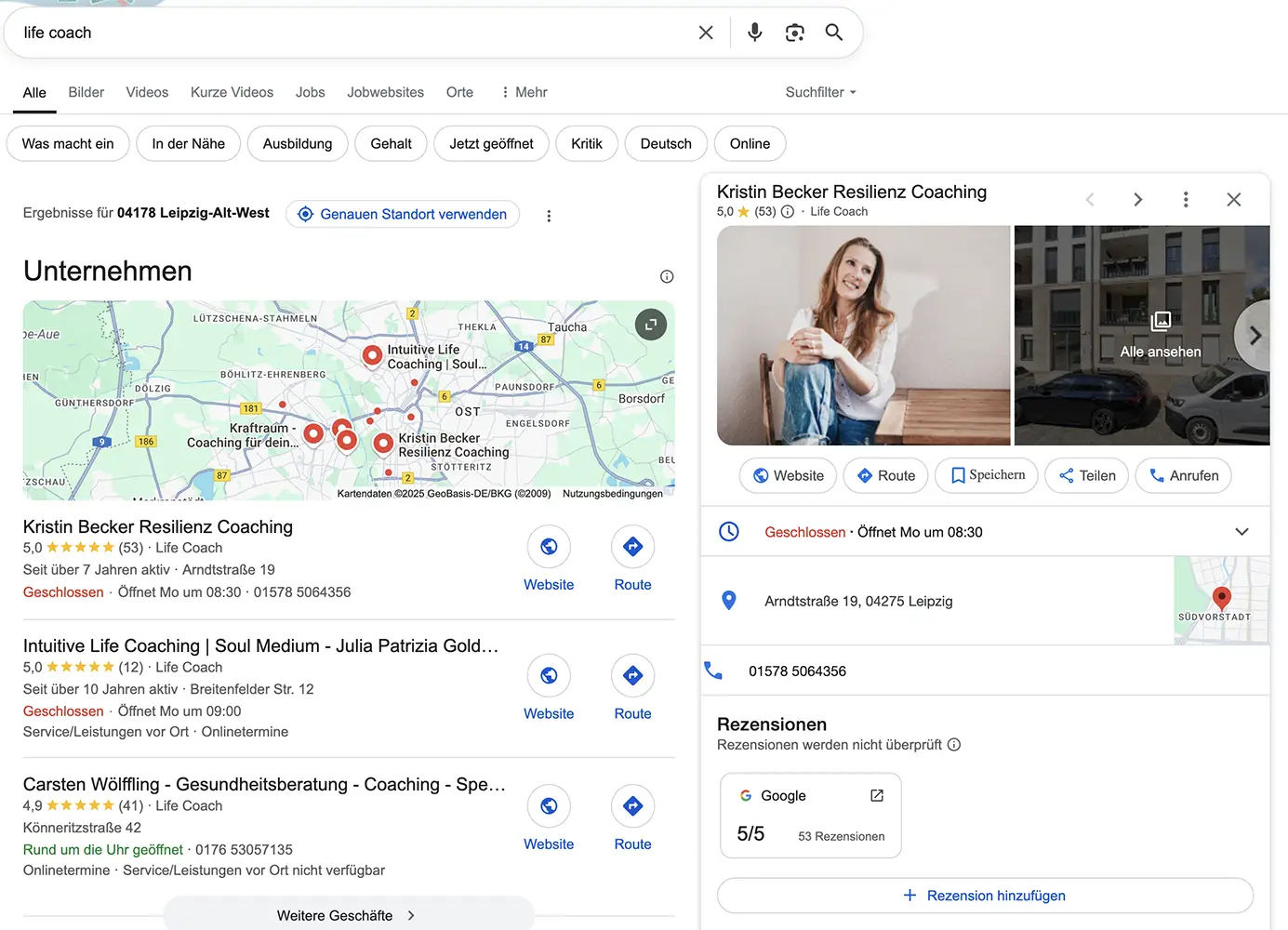Switch to the Orte tab

pos(459,92)
